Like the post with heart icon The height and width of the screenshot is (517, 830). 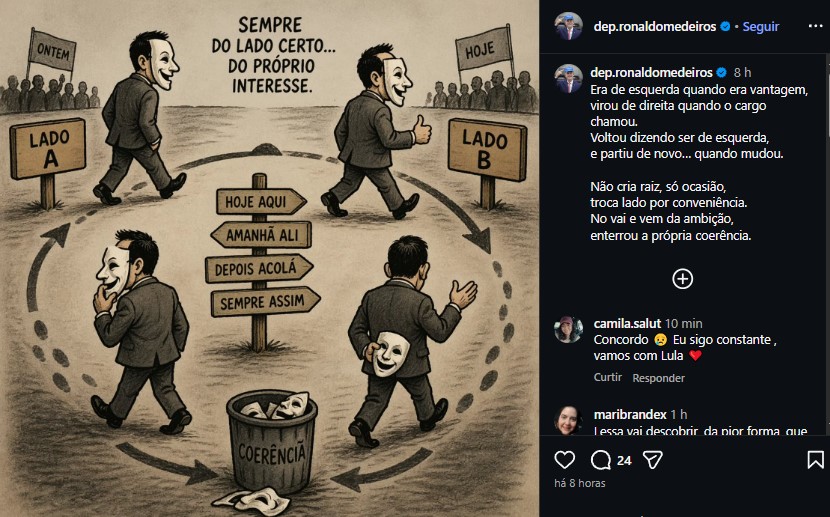564,459
